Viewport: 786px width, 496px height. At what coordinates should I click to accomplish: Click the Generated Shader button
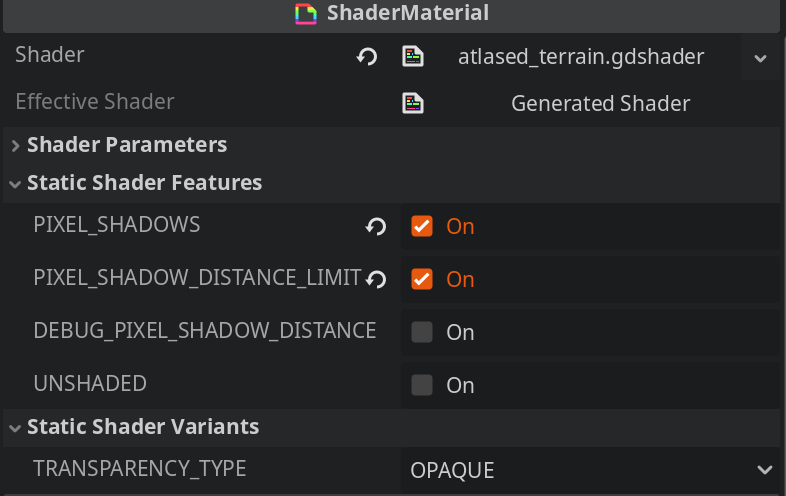click(x=591, y=103)
